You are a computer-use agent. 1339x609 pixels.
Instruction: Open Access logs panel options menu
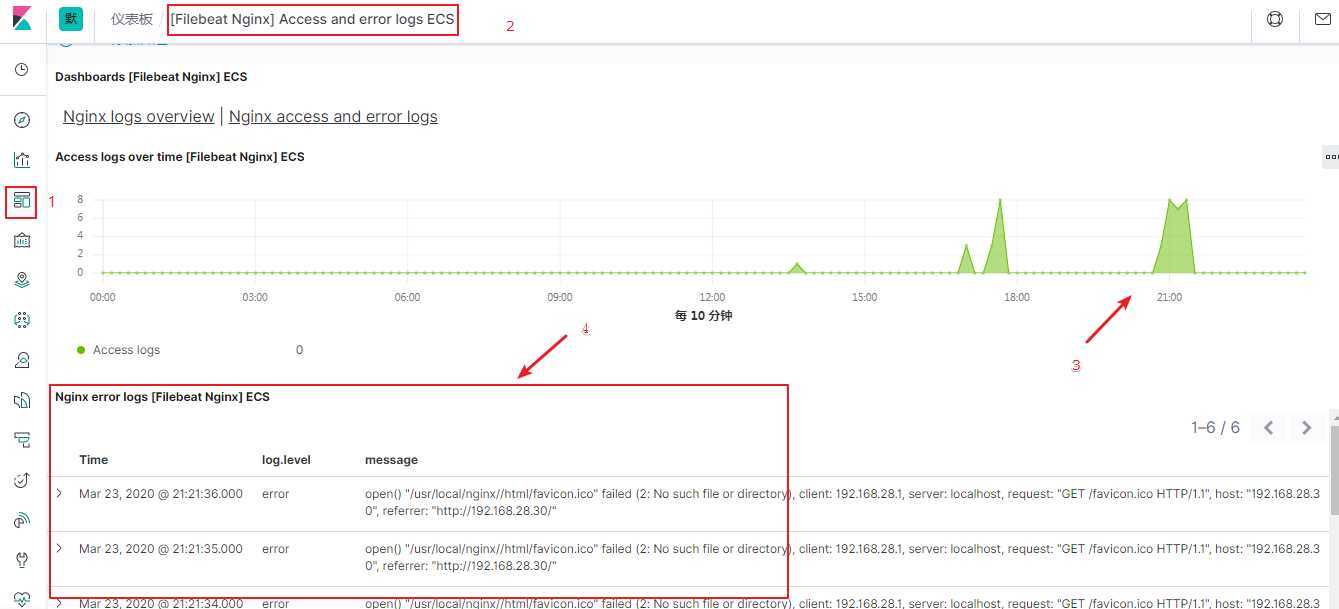point(1331,157)
